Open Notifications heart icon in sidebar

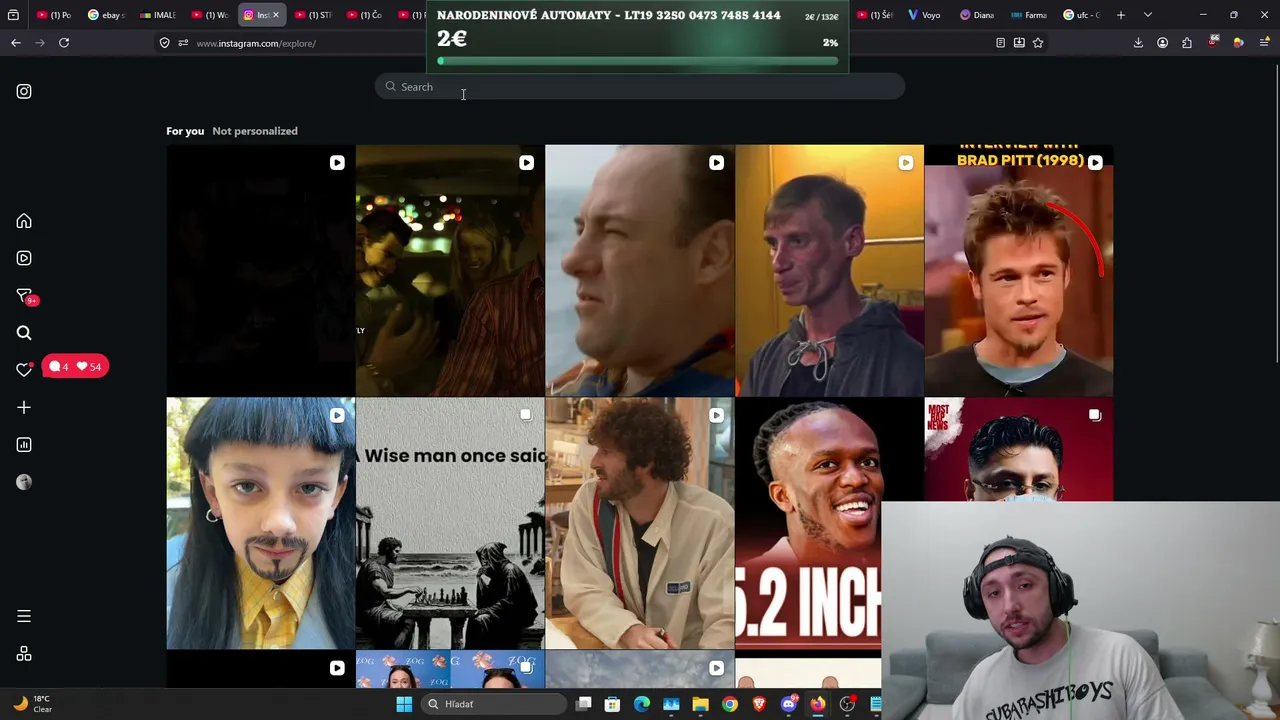24,369
